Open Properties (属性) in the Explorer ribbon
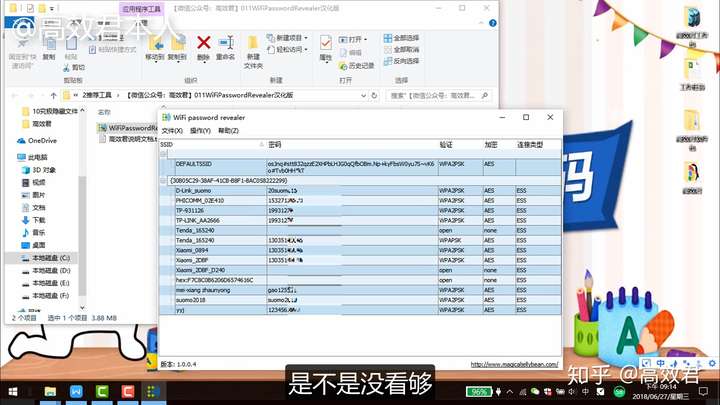Screen dimensions: 720x405 click(326, 48)
